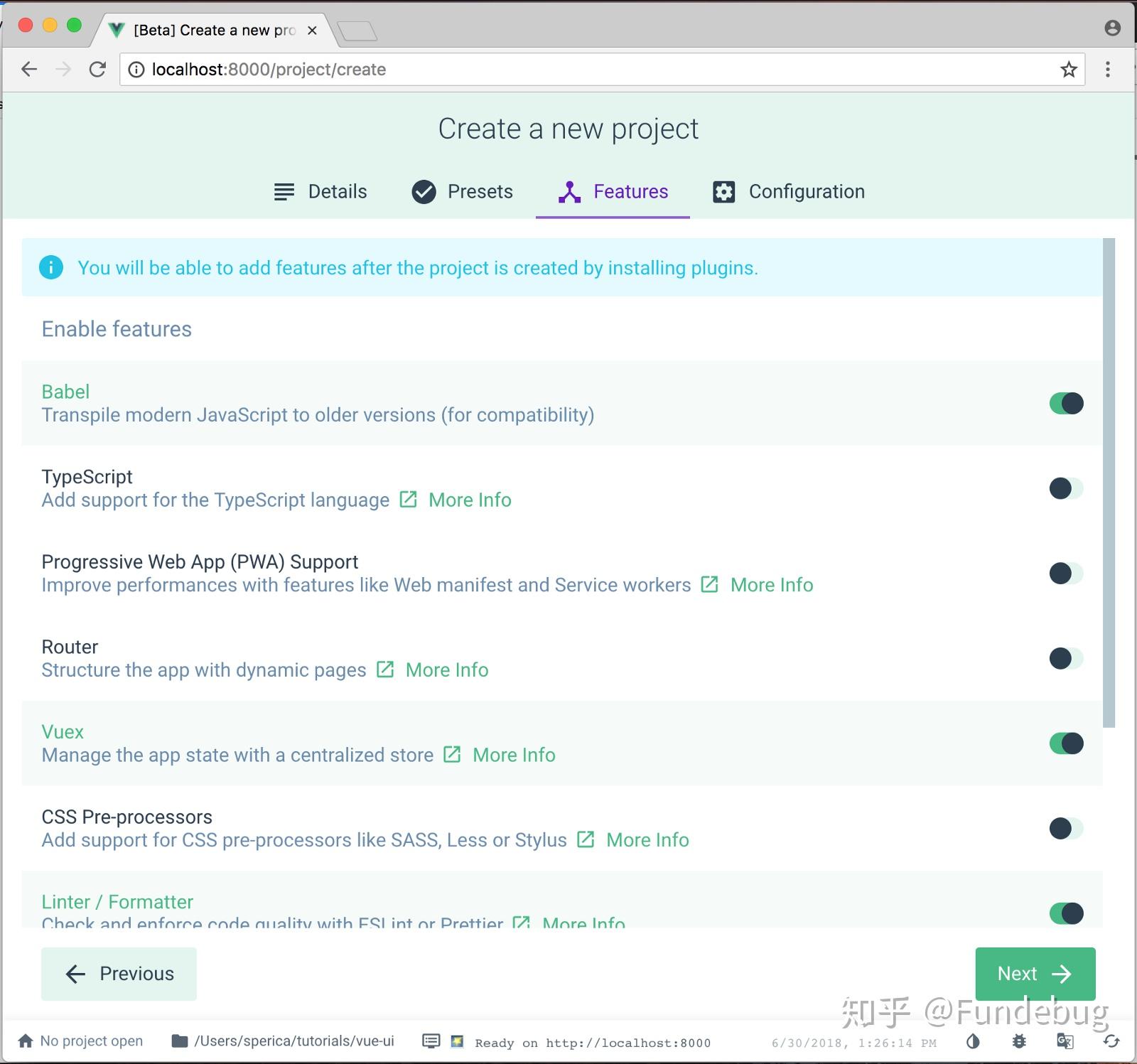1137x1064 pixels.
Task: Disable the Babel feature toggle
Action: pos(1066,403)
